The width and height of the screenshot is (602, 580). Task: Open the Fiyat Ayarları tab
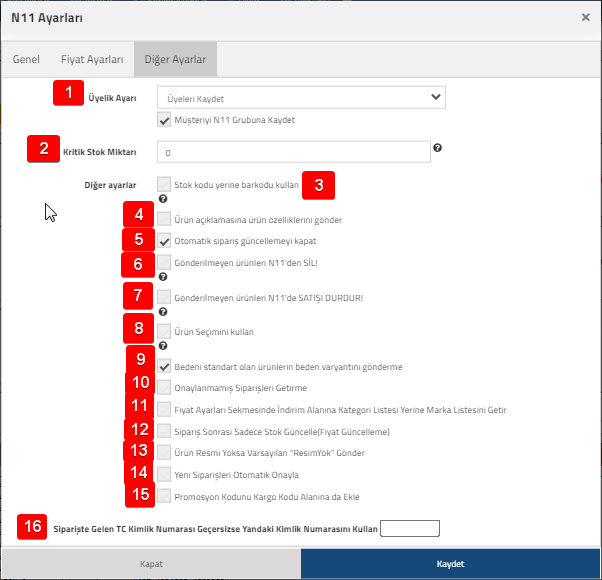click(x=92, y=59)
